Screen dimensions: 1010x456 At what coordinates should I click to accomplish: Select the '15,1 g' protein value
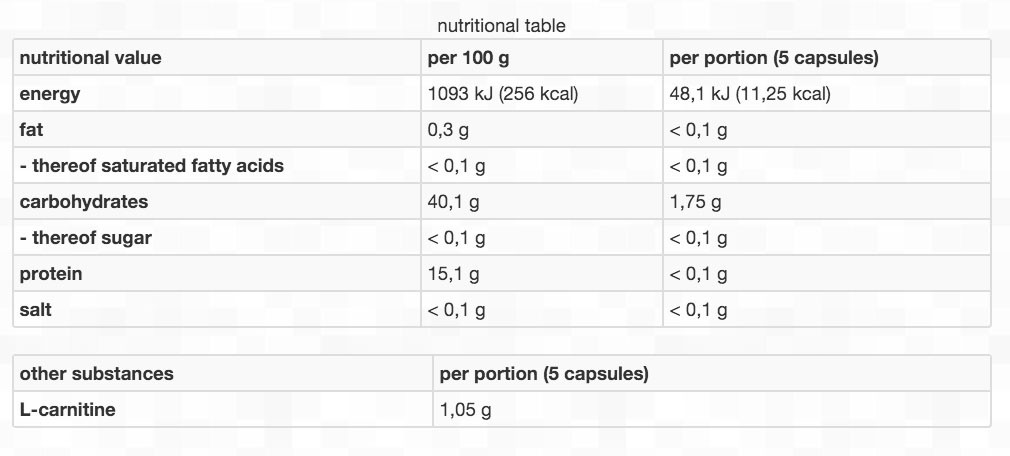pos(454,274)
